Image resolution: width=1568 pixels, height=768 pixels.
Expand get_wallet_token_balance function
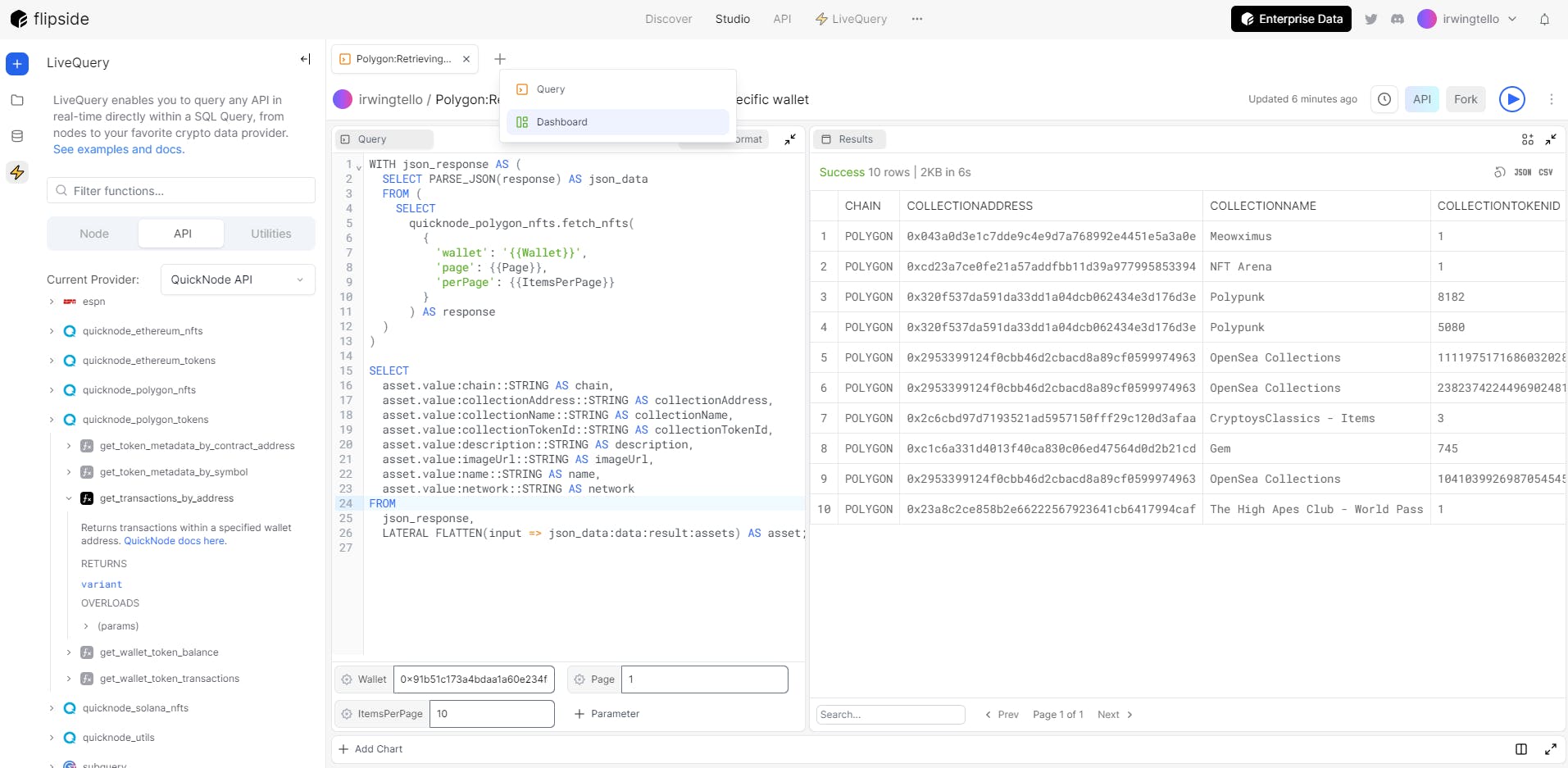click(x=69, y=652)
